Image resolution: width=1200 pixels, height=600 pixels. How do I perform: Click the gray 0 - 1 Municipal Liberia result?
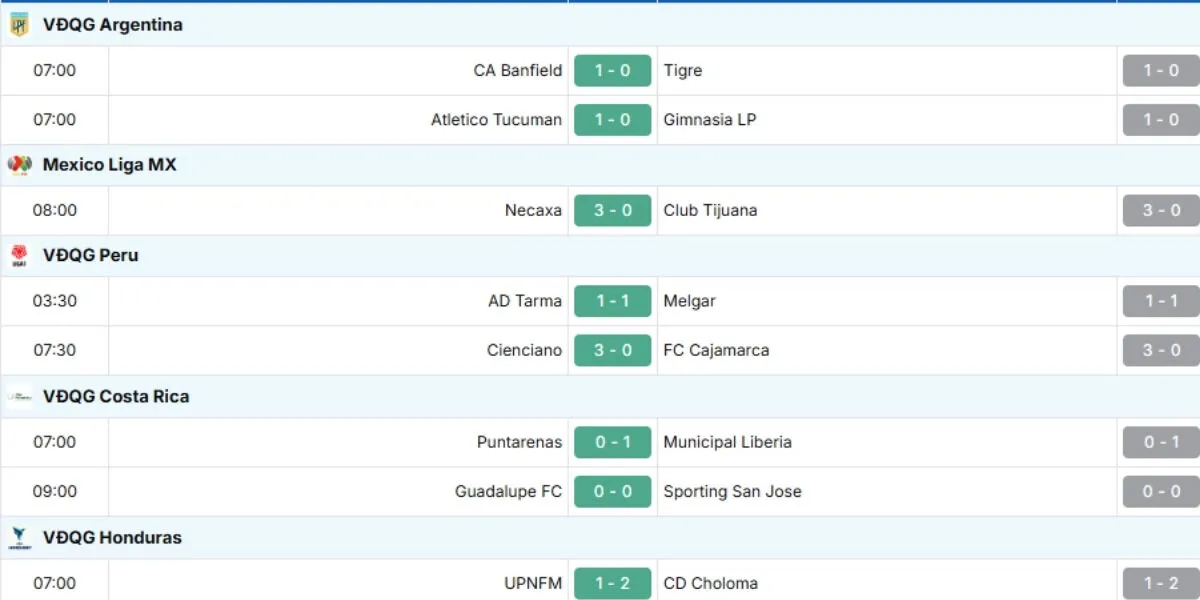pyautogui.click(x=1160, y=442)
